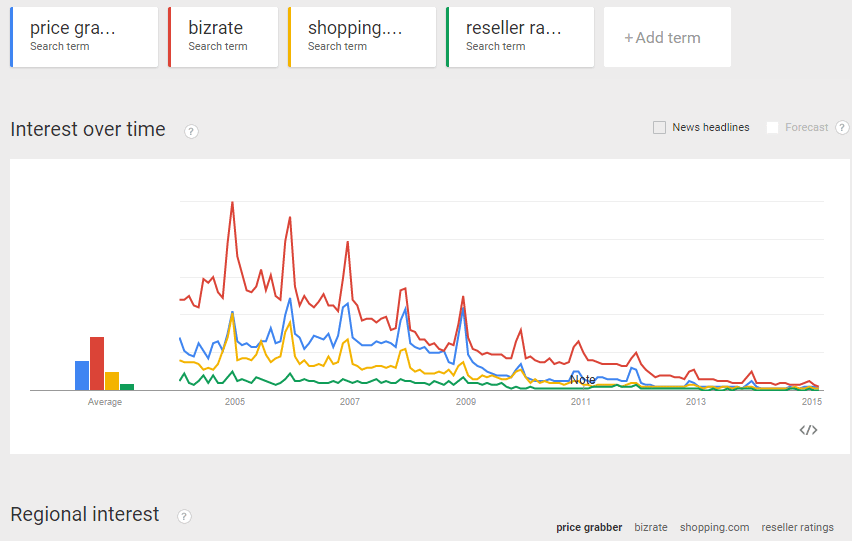Click the Interest over time help icon
The height and width of the screenshot is (541, 852).
point(191,131)
